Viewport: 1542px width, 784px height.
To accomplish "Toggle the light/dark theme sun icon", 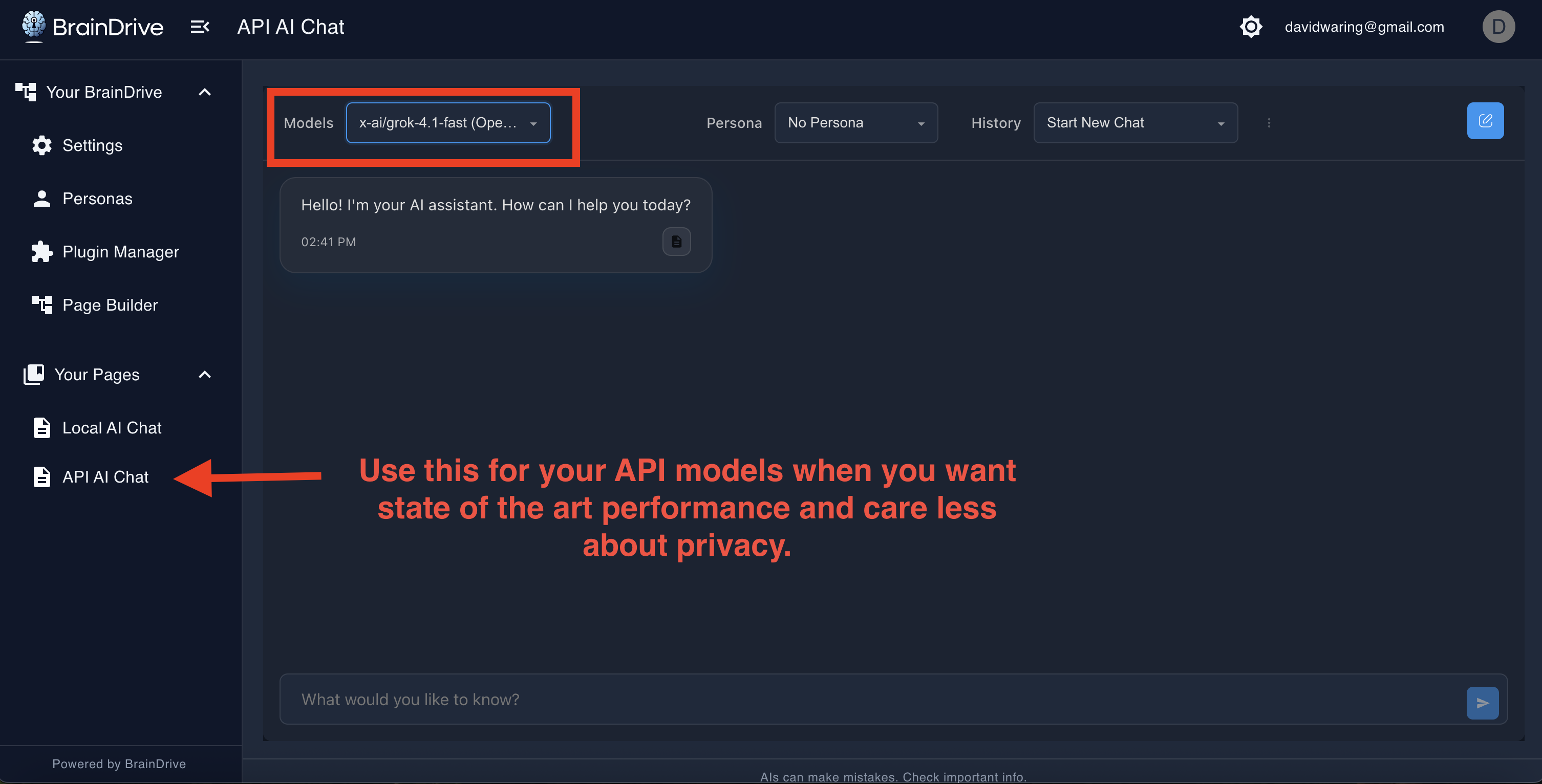I will (1251, 27).
